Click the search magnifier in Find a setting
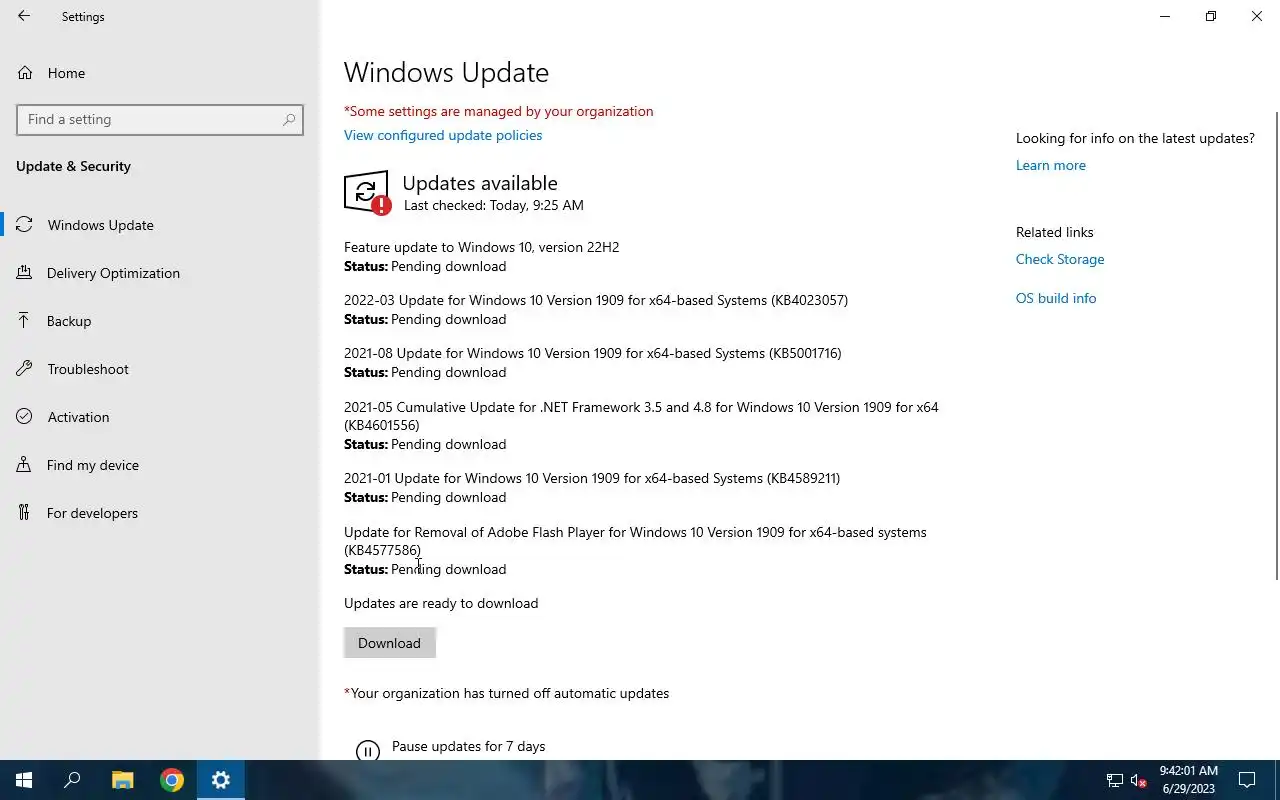 coord(289,119)
